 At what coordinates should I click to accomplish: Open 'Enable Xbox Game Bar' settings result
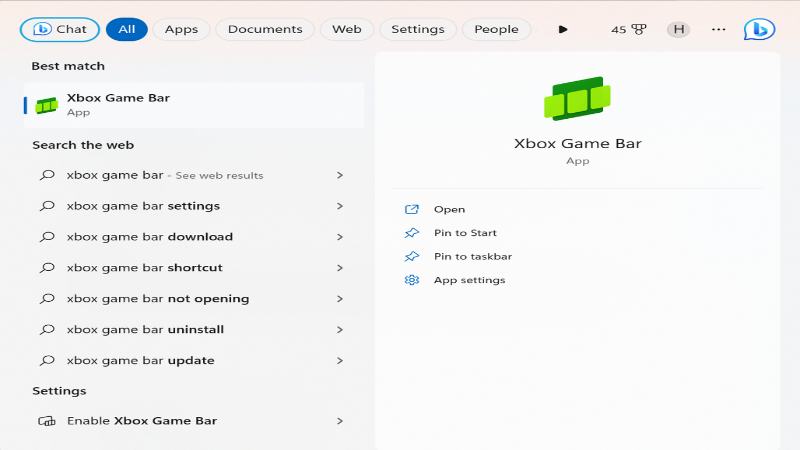coord(194,421)
